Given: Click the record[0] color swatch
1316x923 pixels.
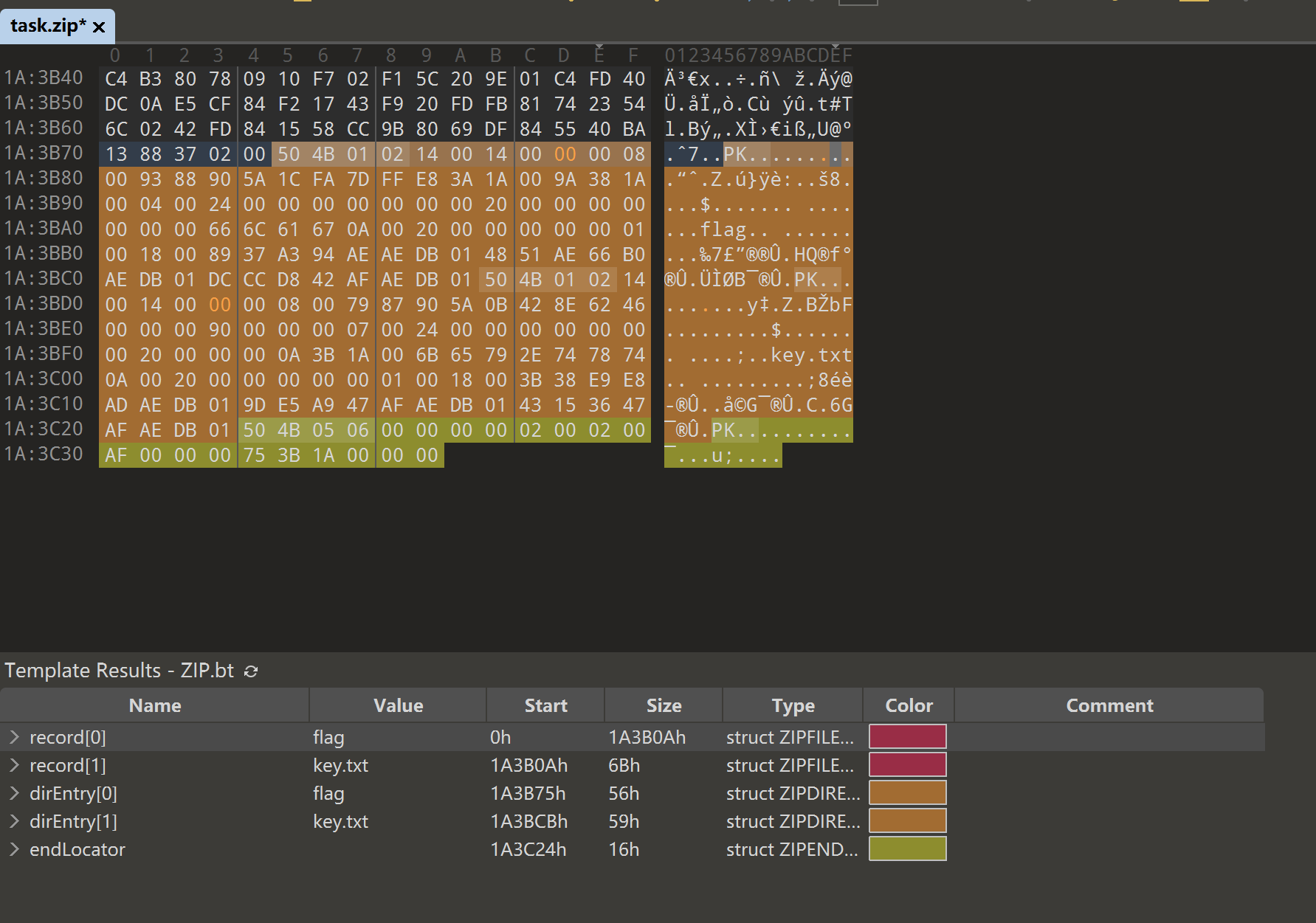Looking at the screenshot, I should tap(908, 737).
